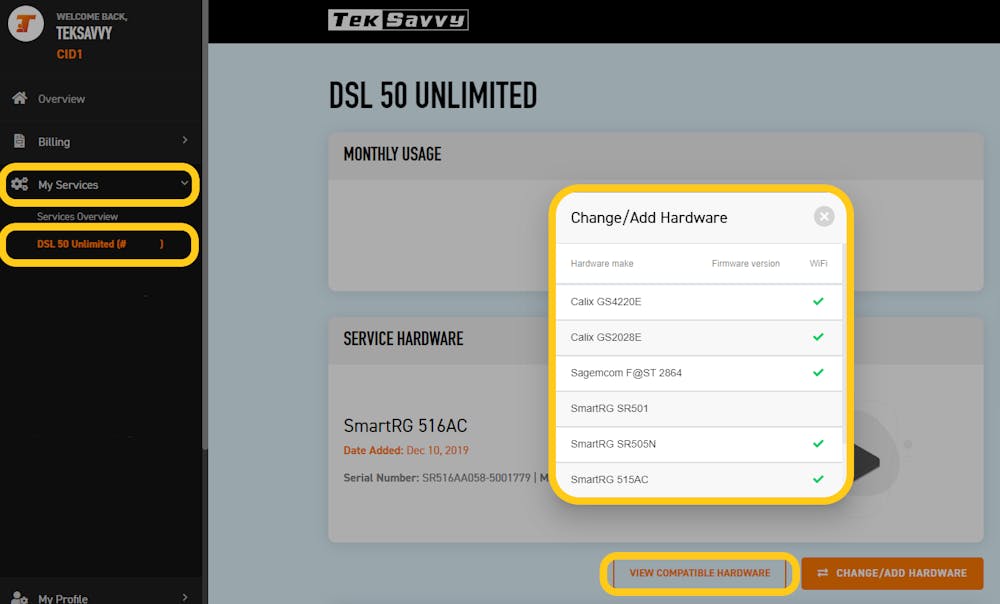Image resolution: width=1000 pixels, height=604 pixels.
Task: Collapse the My Services chevron
Action: (184, 183)
